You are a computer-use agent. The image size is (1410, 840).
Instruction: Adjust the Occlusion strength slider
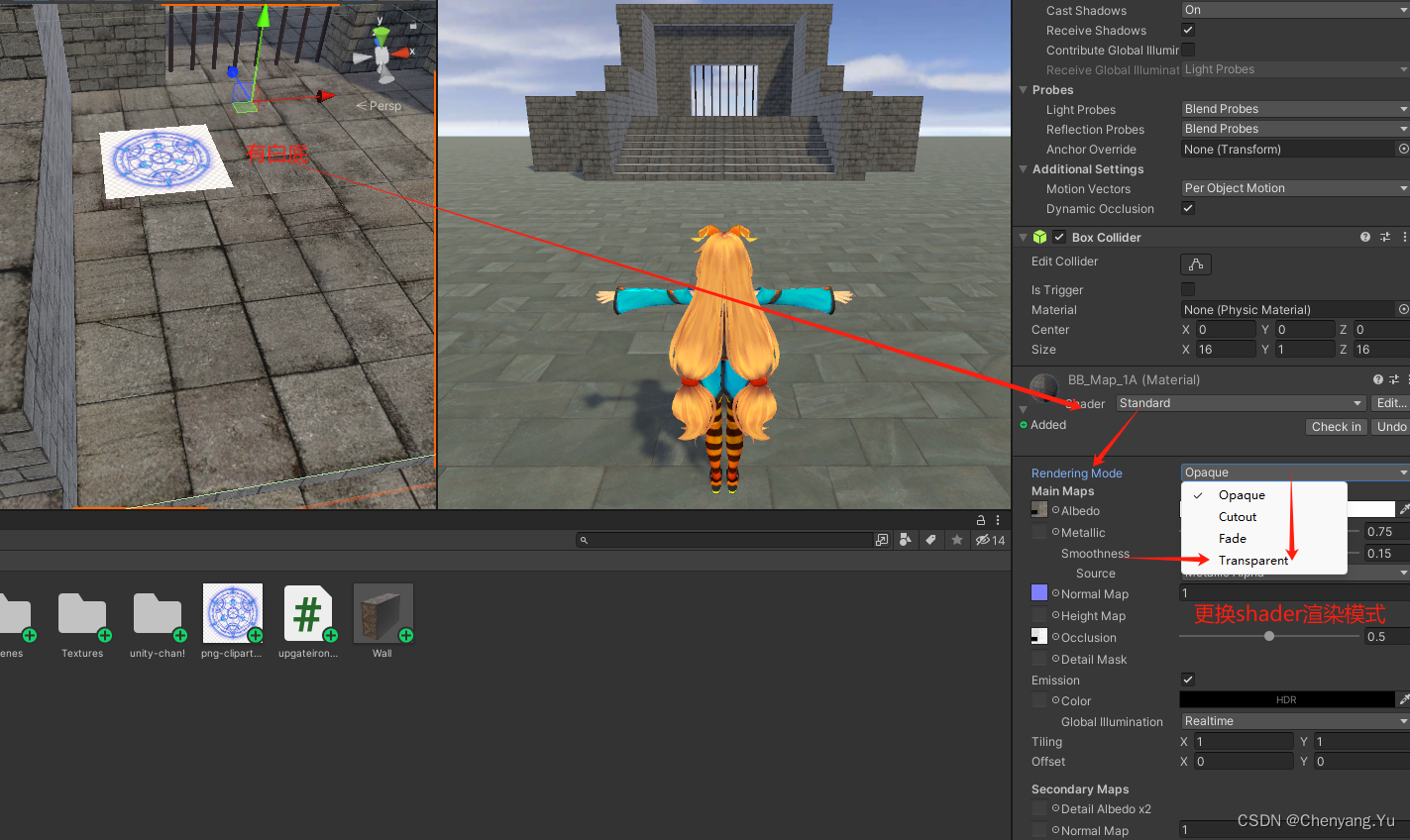coord(1269,636)
